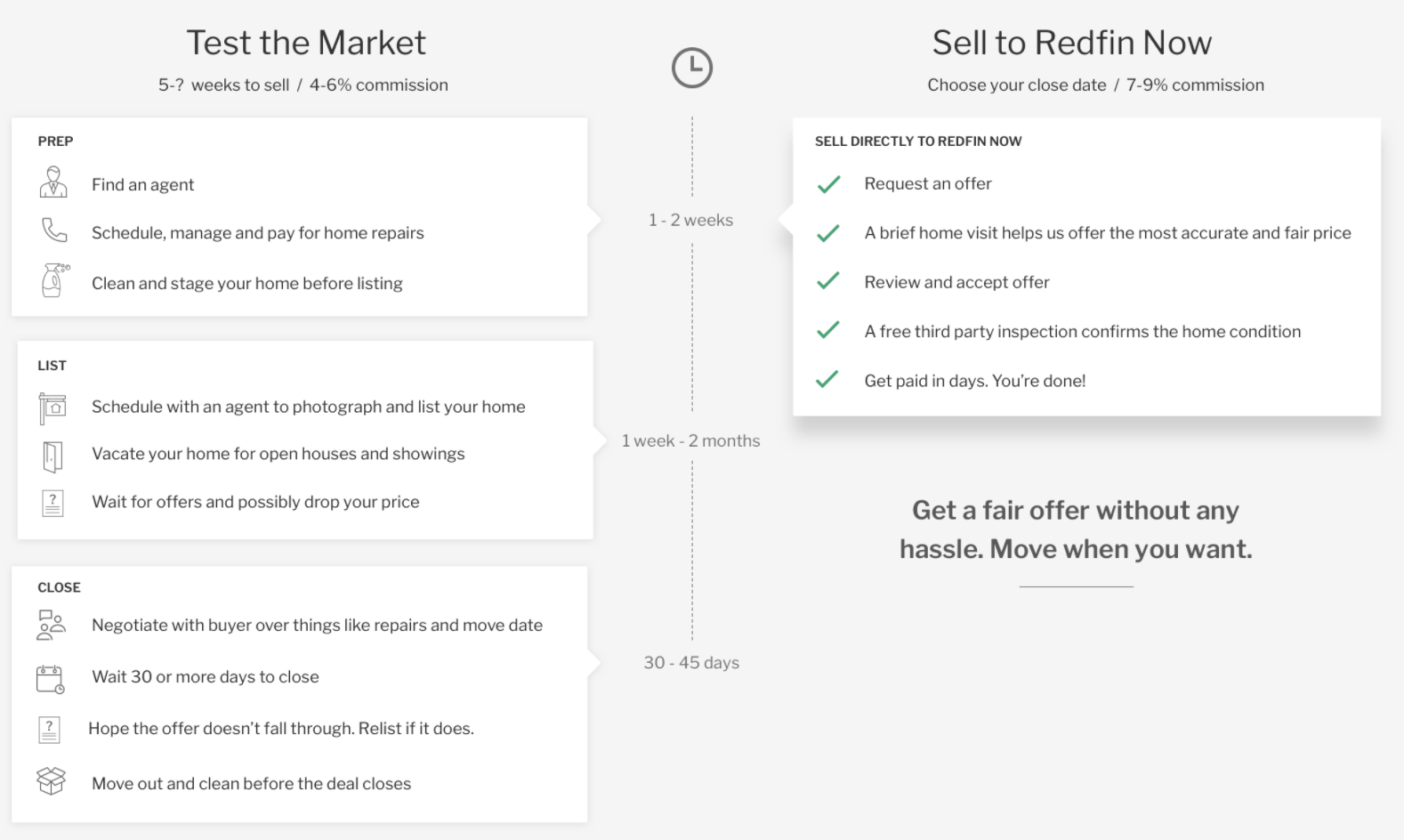Click the green checkmark beside free third party inspection
The height and width of the screenshot is (840, 1404).
[x=828, y=330]
